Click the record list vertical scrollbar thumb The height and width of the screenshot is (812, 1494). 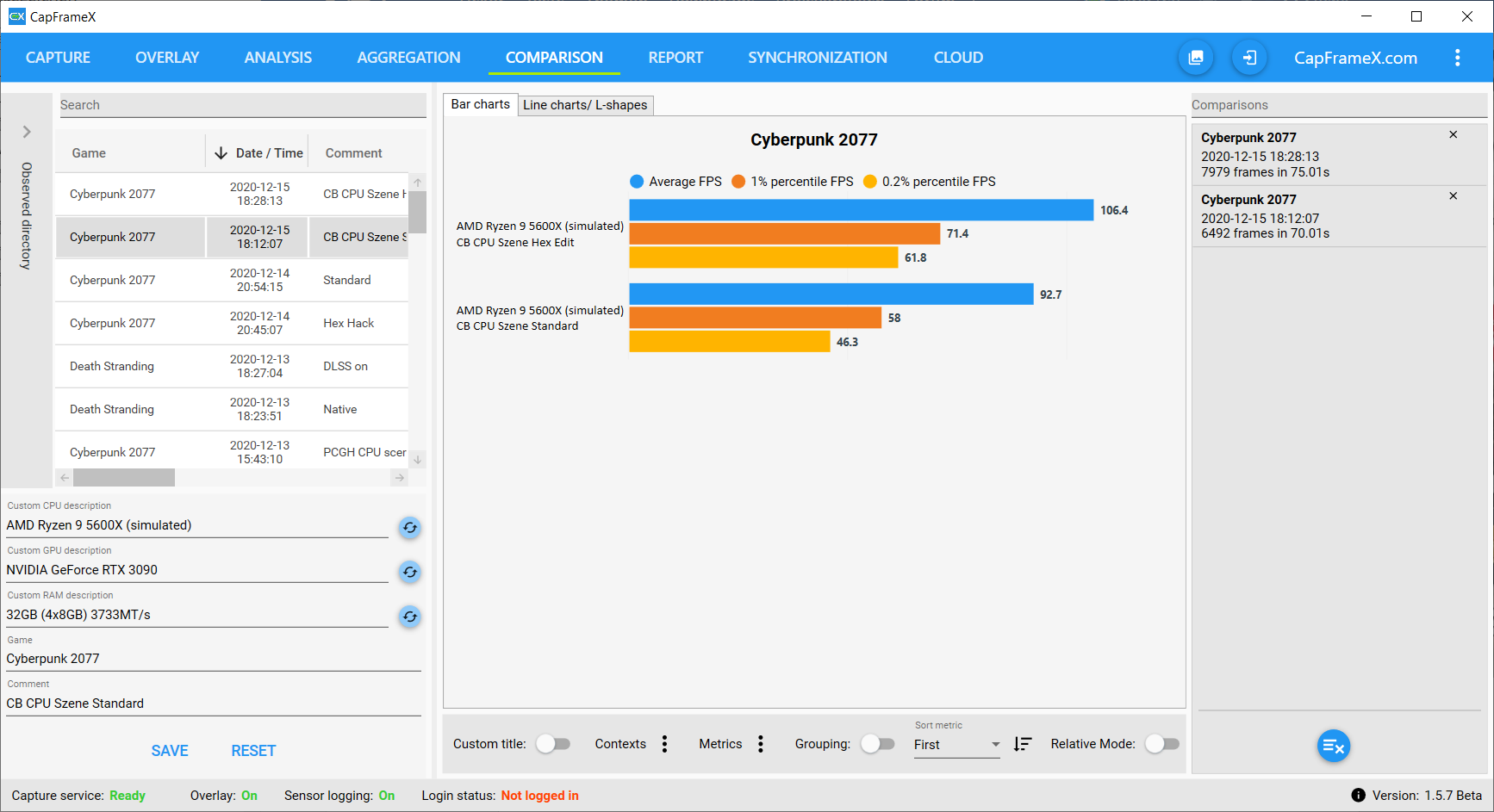click(417, 213)
